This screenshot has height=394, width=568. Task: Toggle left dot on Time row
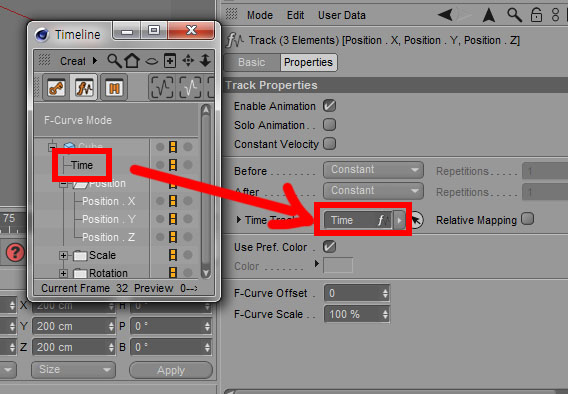pyautogui.click(x=160, y=165)
